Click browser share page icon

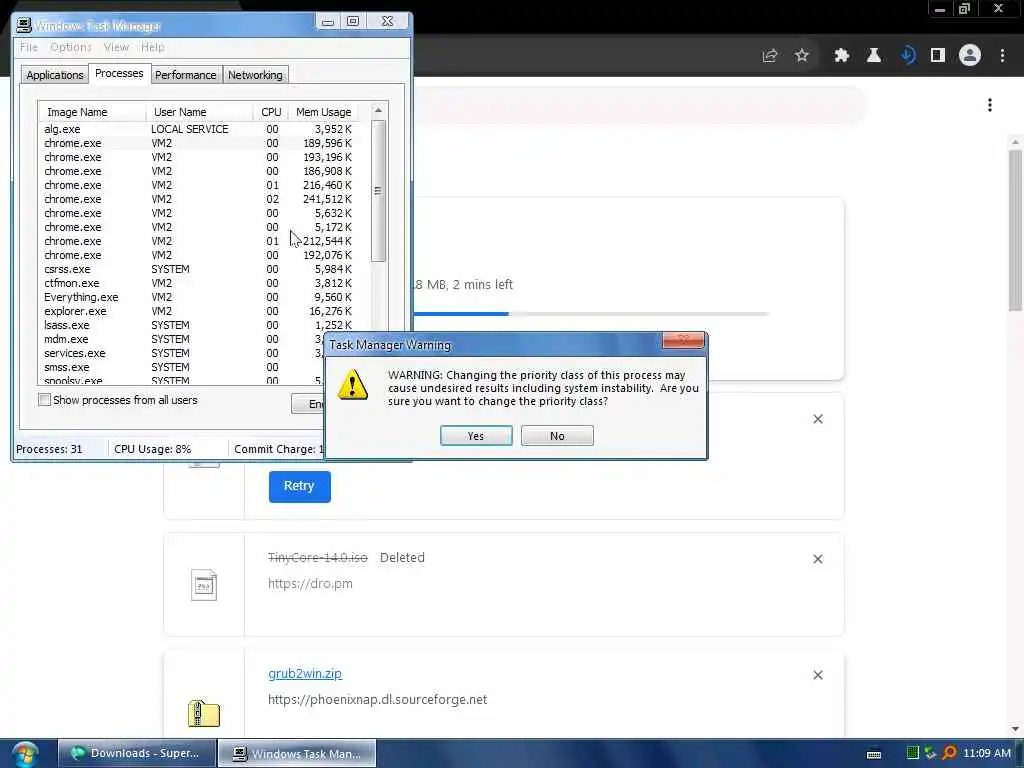(x=769, y=56)
